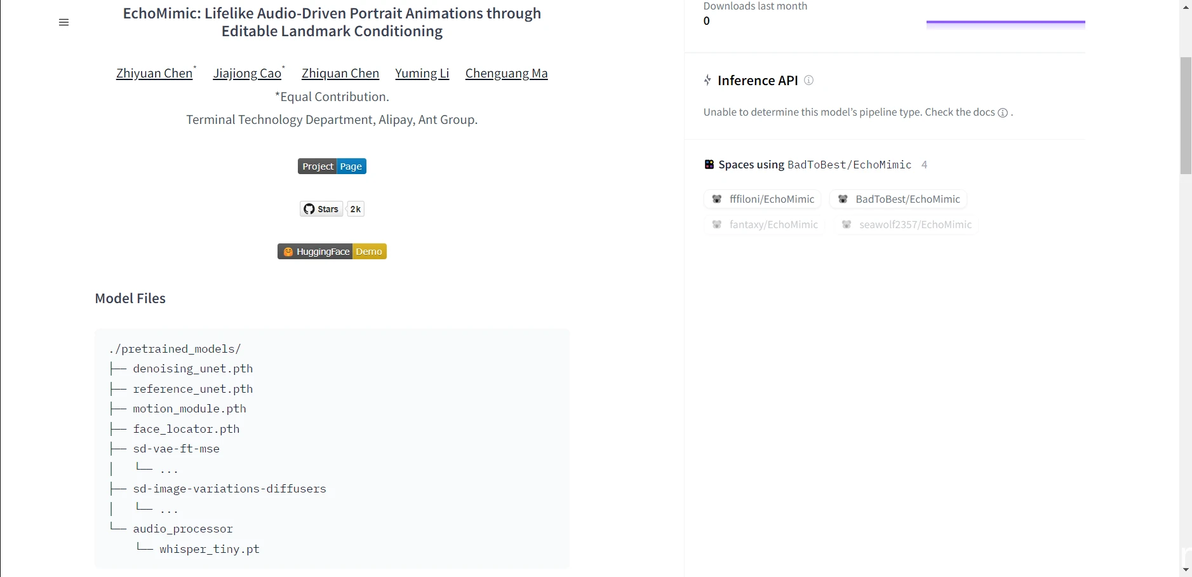Open the Project Page badge
Viewport: 1192px width, 577px height.
click(332, 166)
